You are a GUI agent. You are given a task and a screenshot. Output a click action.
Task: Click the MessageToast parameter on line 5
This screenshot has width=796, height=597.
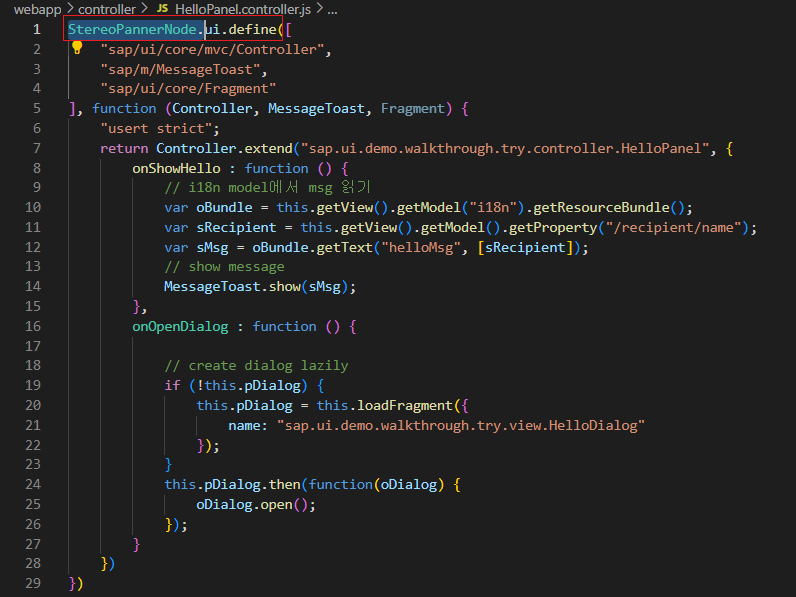tap(316, 109)
